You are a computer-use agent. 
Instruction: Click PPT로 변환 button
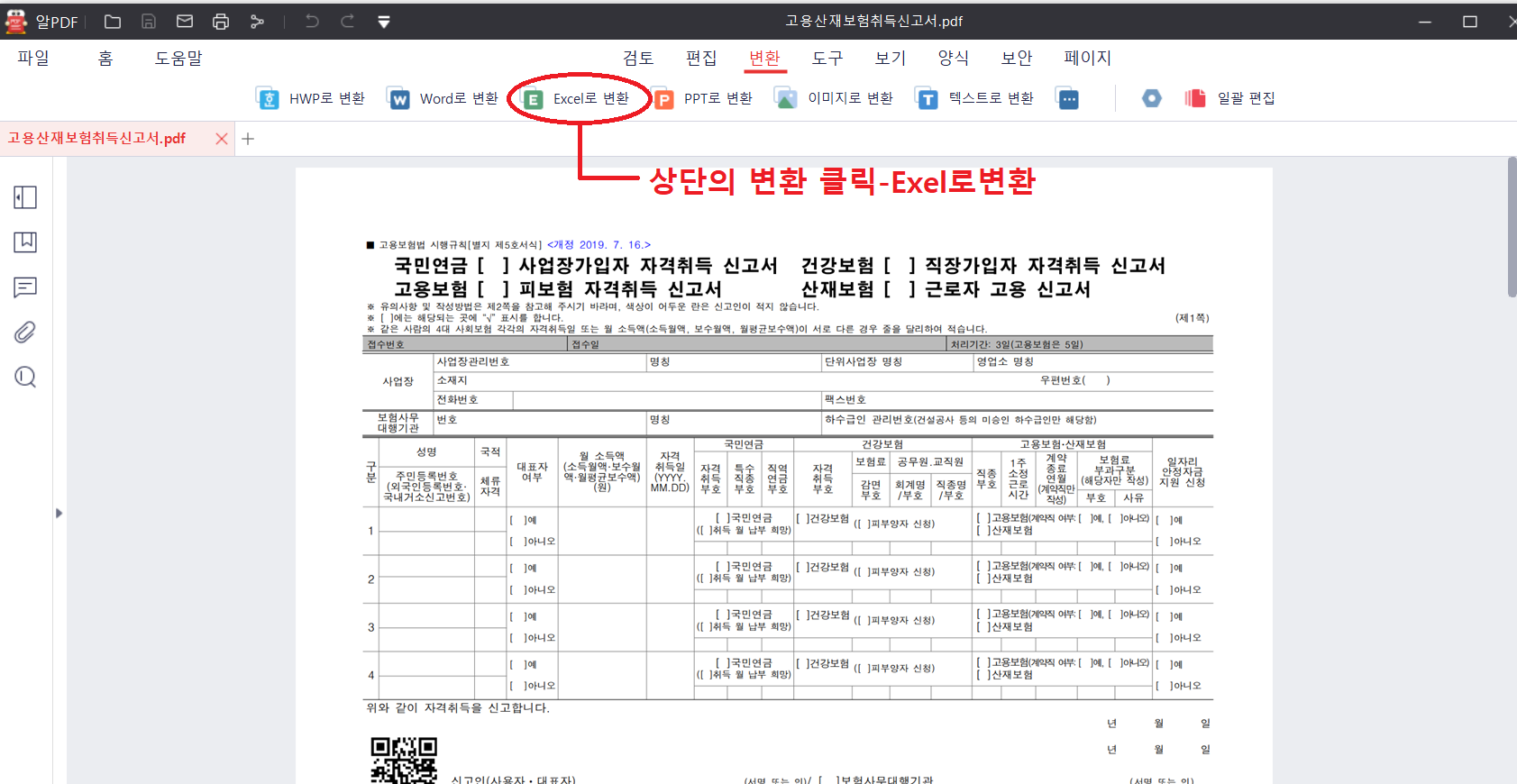point(703,98)
